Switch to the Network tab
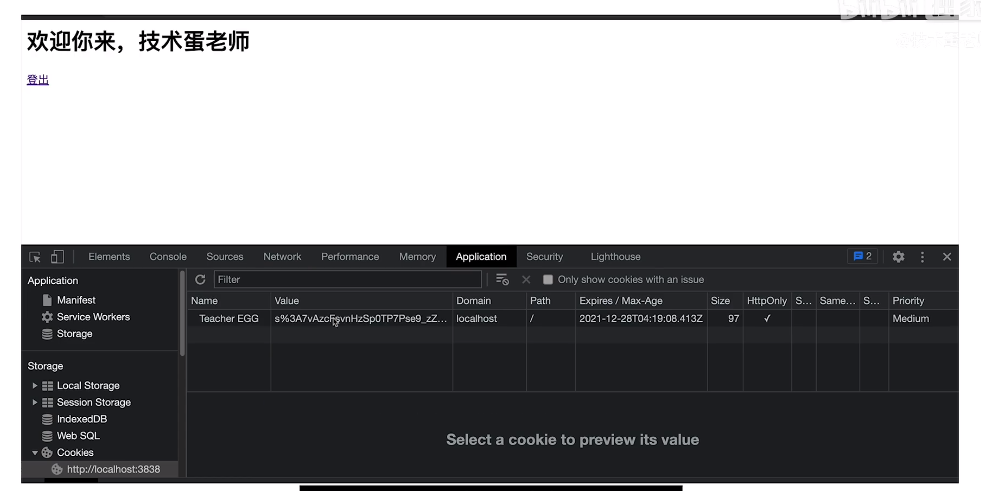Viewport: 981px width, 491px height. 282,256
